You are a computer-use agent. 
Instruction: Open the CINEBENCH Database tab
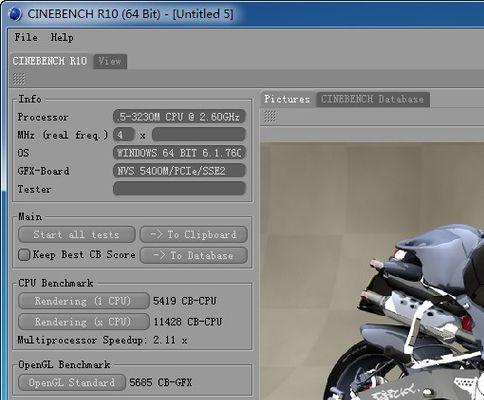[x=373, y=99]
